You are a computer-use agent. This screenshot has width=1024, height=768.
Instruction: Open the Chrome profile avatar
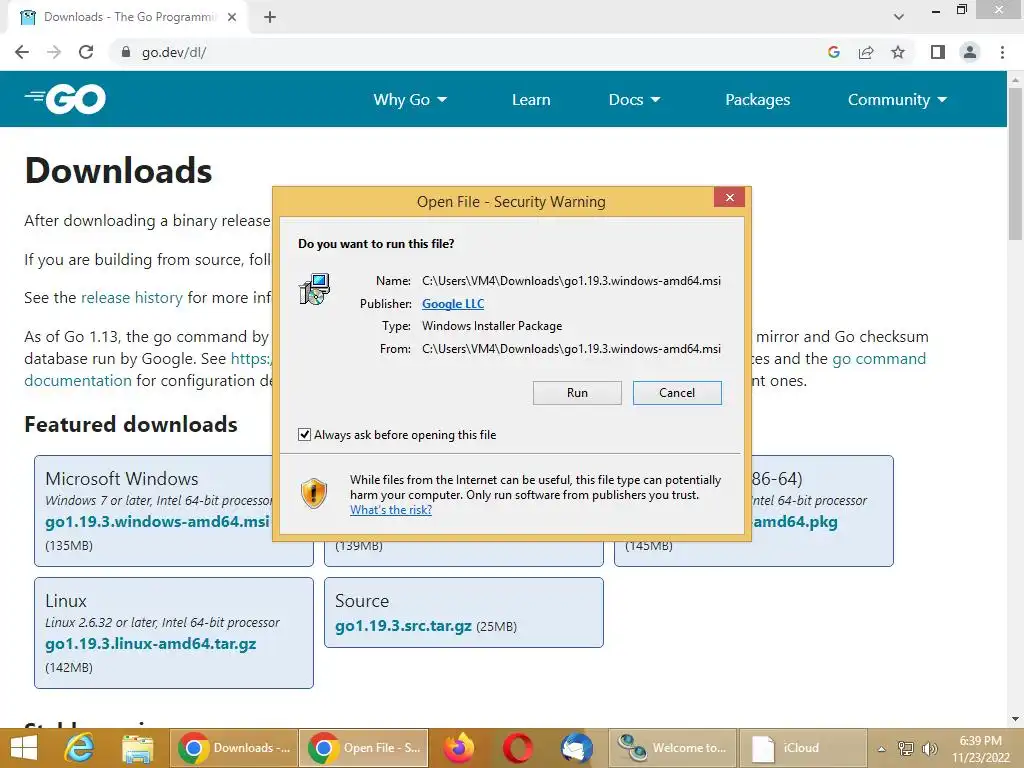coord(970,52)
